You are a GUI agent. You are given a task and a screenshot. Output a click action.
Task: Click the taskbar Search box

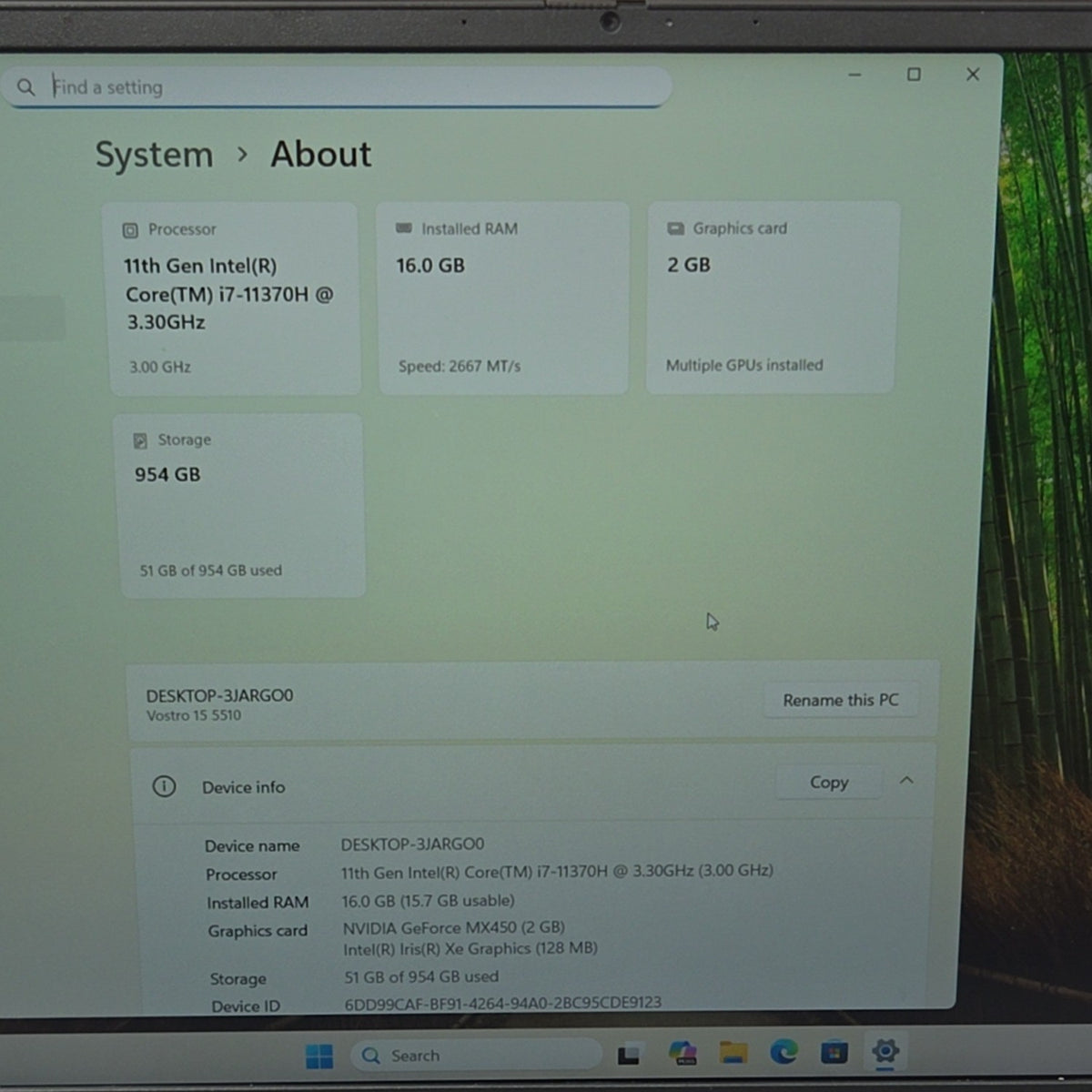pos(475,1056)
